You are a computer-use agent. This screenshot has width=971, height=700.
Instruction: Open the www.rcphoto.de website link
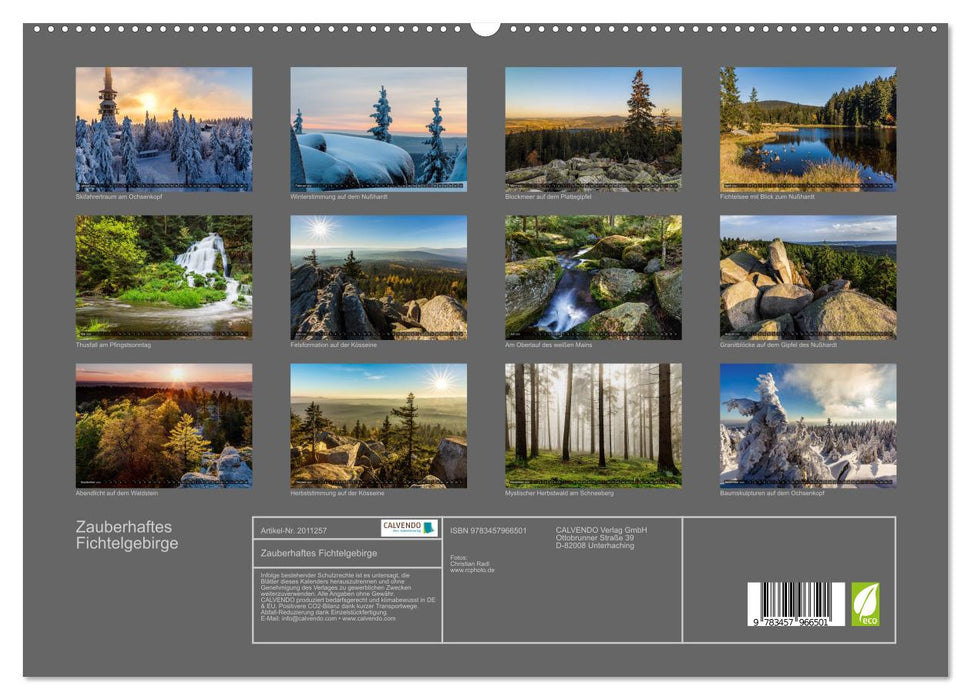472,570
